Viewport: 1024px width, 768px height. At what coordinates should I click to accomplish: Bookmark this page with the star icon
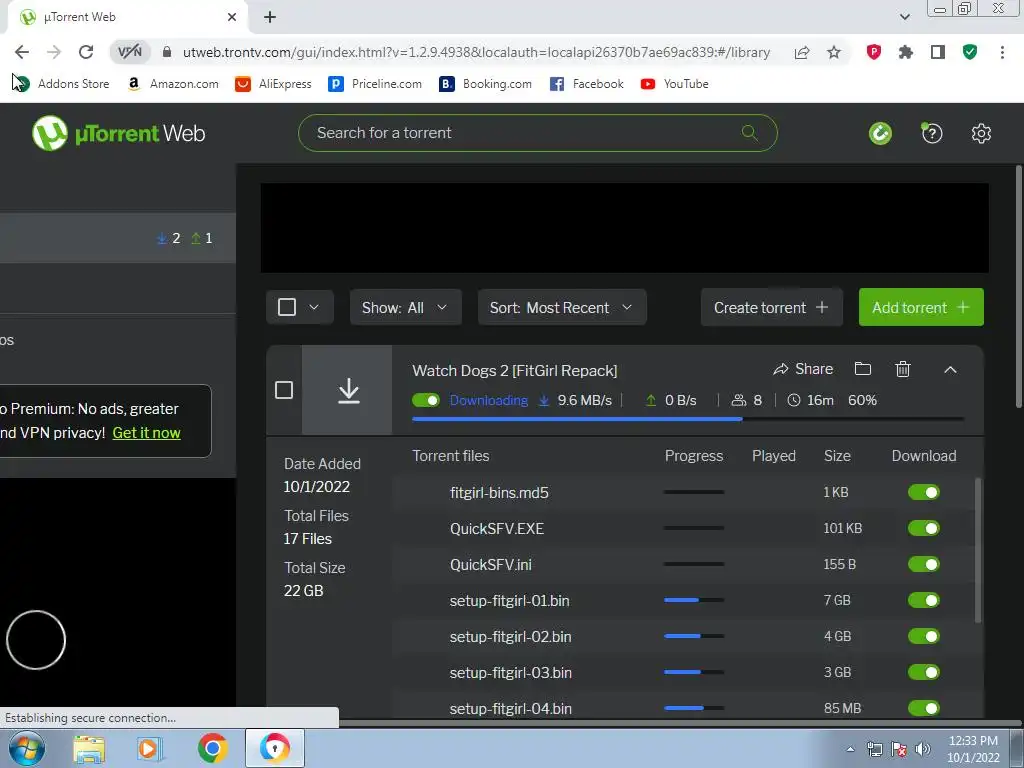point(834,52)
